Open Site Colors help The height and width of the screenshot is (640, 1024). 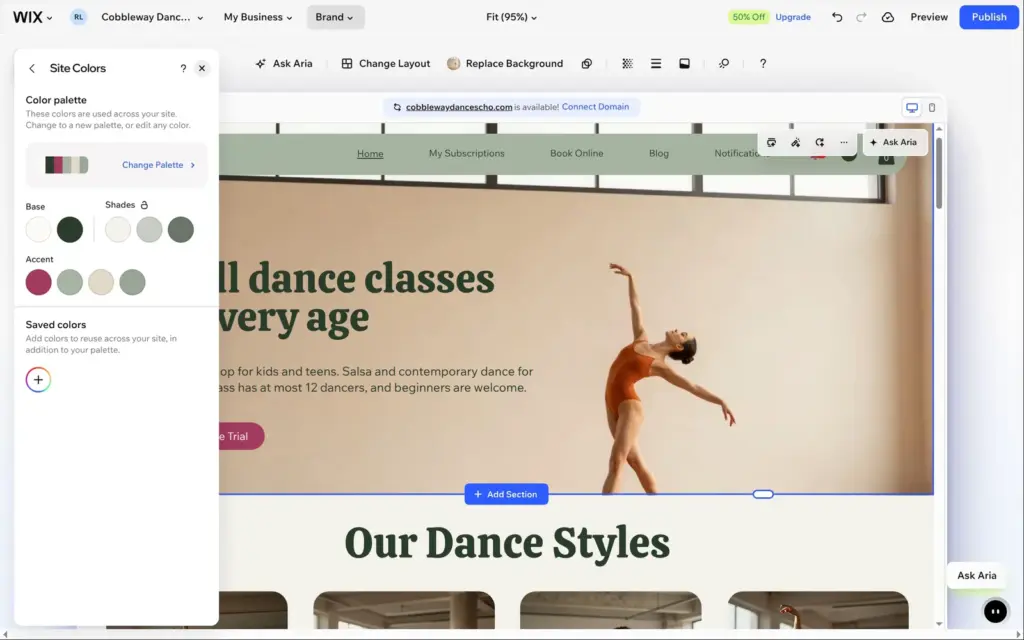click(x=183, y=68)
